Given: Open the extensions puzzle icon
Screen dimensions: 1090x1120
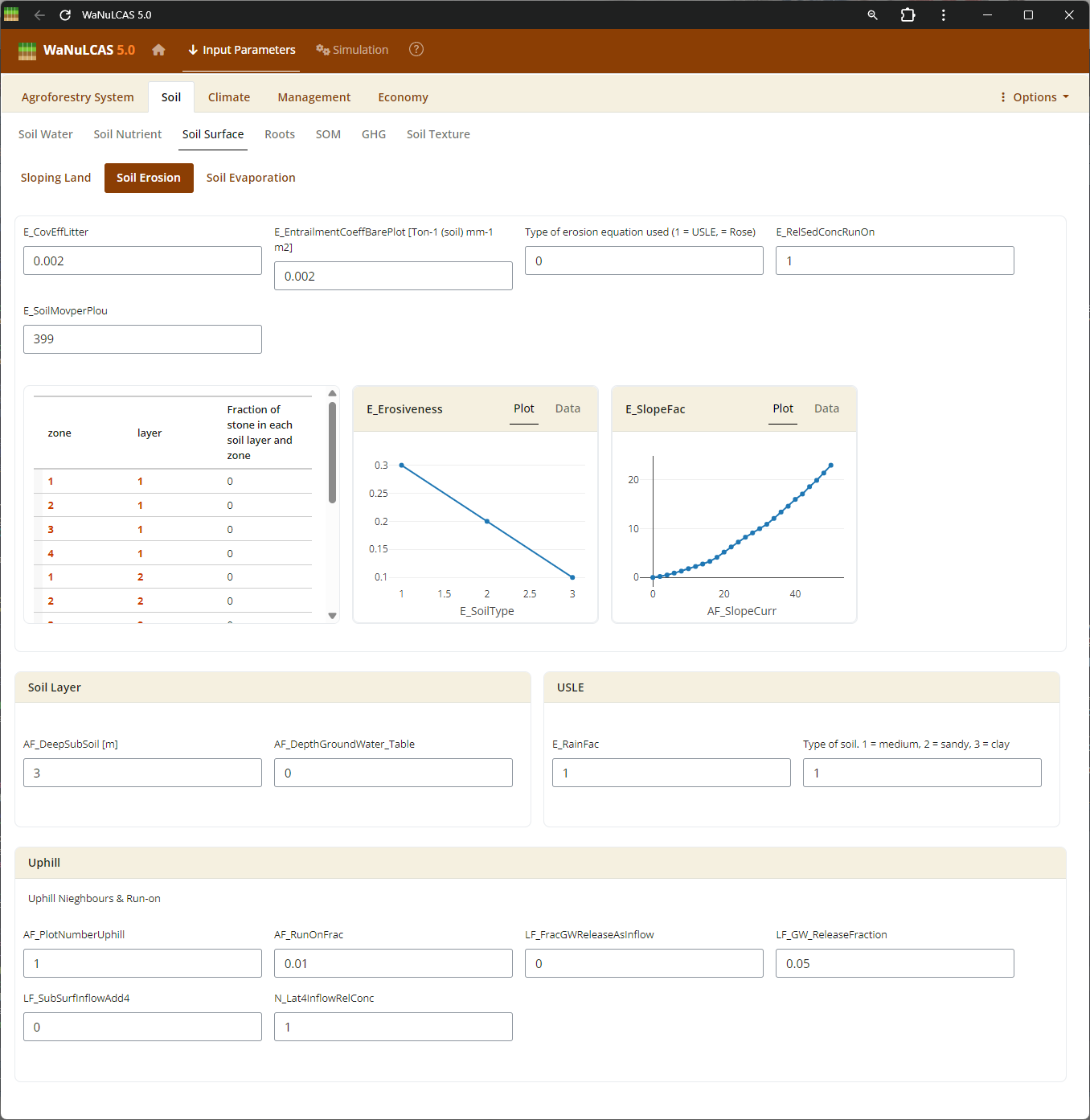Looking at the screenshot, I should 908,15.
